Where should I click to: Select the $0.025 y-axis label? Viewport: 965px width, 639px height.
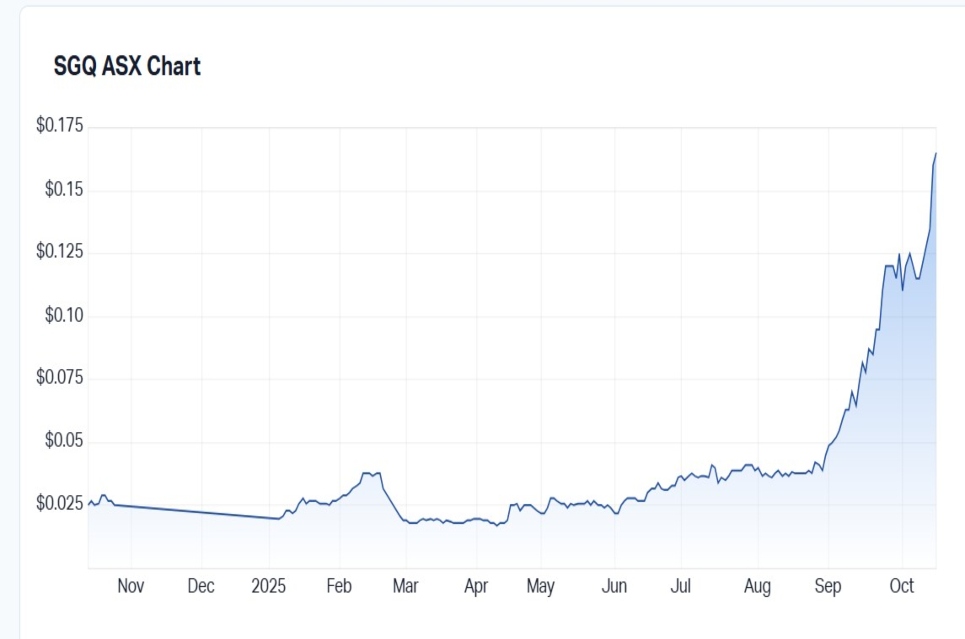tap(60, 502)
